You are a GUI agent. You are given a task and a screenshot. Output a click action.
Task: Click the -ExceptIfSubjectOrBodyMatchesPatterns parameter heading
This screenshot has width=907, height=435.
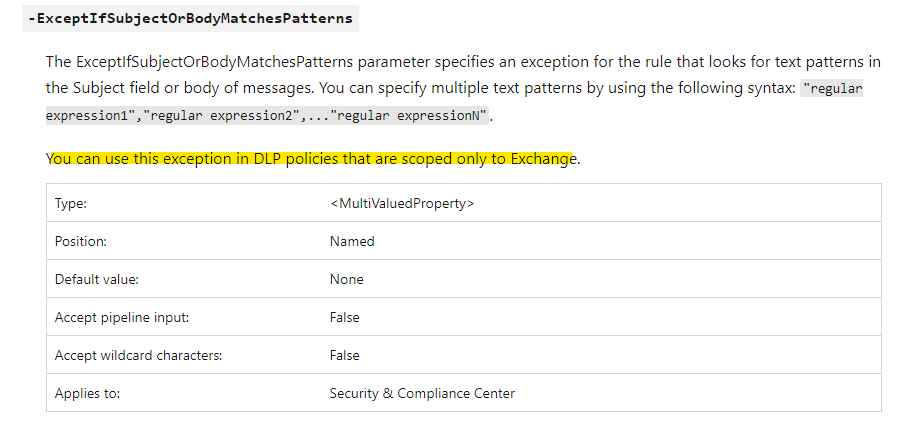[190, 19]
